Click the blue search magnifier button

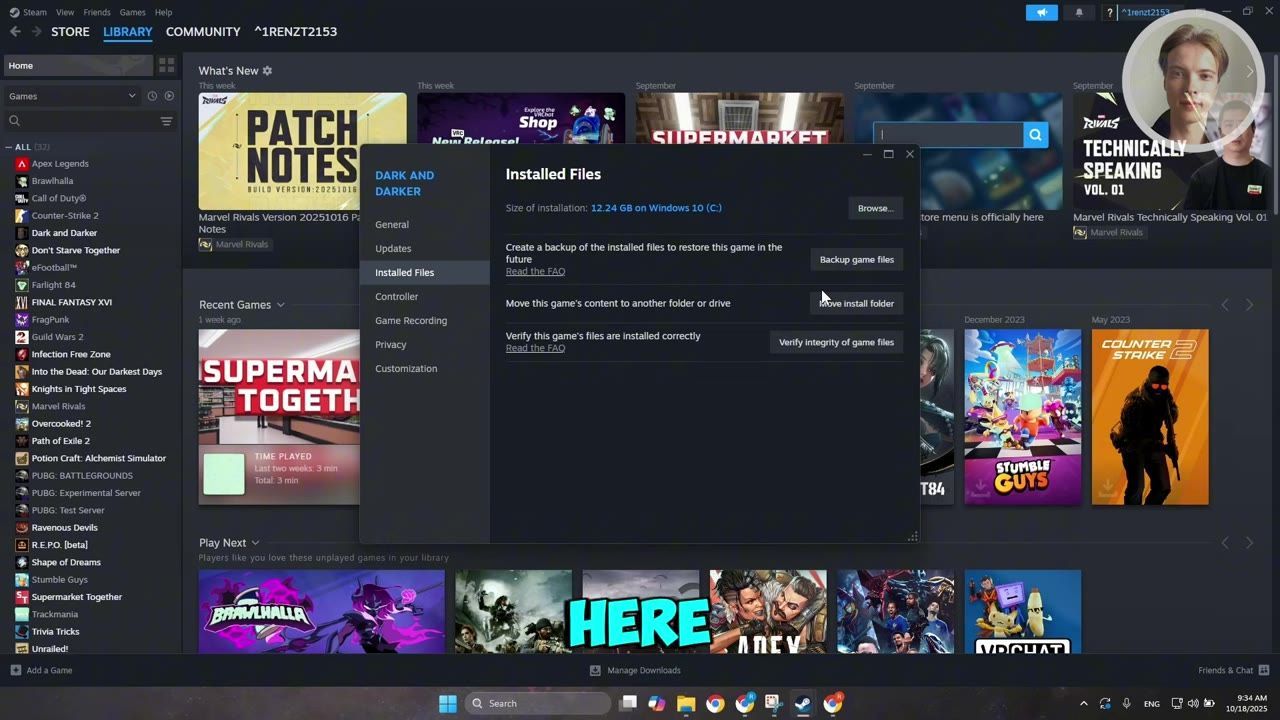[1035, 135]
